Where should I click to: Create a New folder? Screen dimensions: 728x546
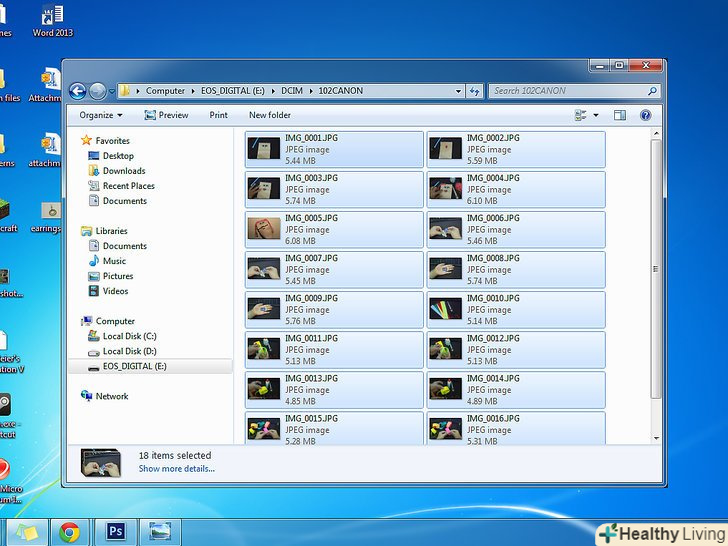pos(270,115)
